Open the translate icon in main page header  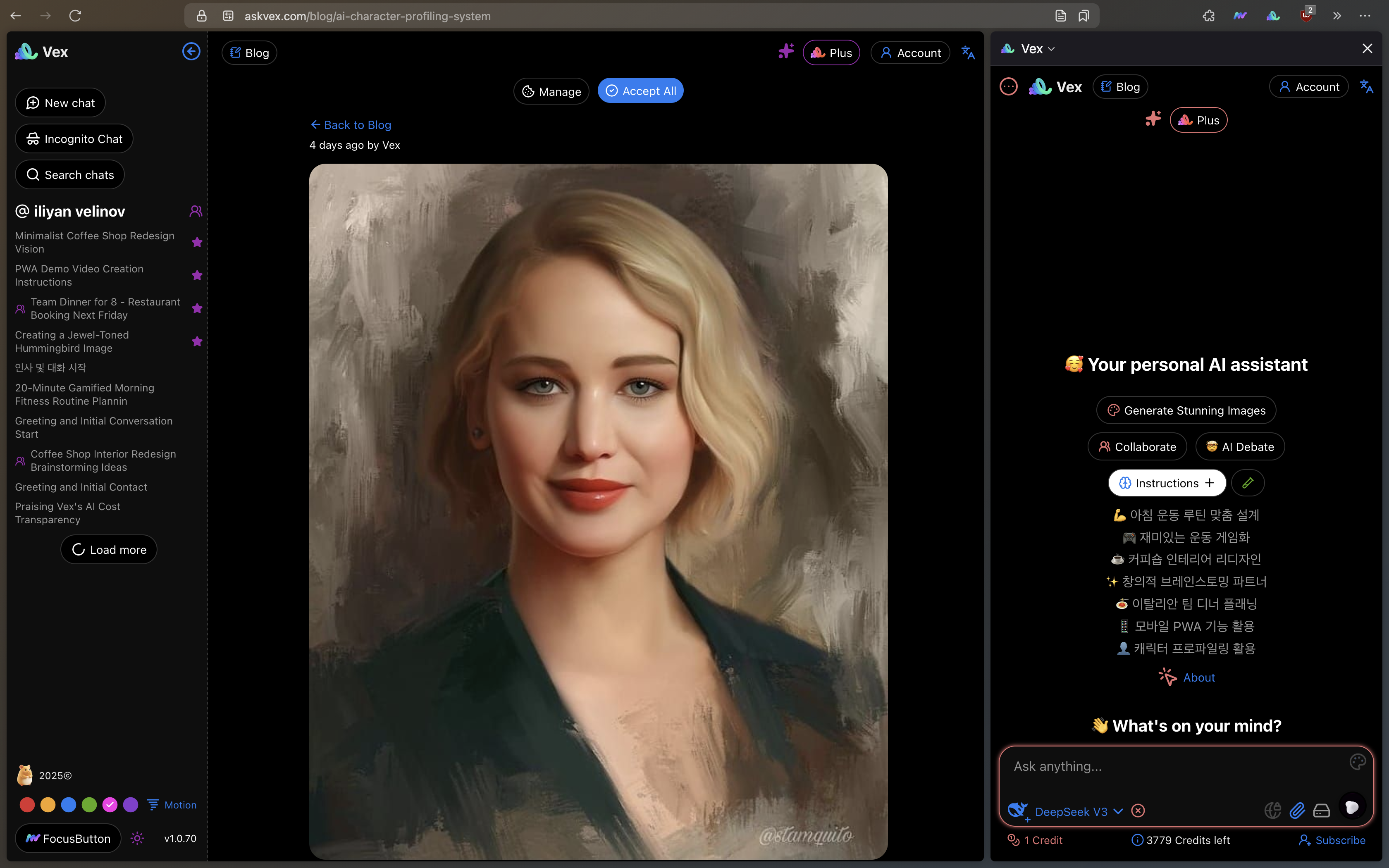pyautogui.click(x=968, y=53)
